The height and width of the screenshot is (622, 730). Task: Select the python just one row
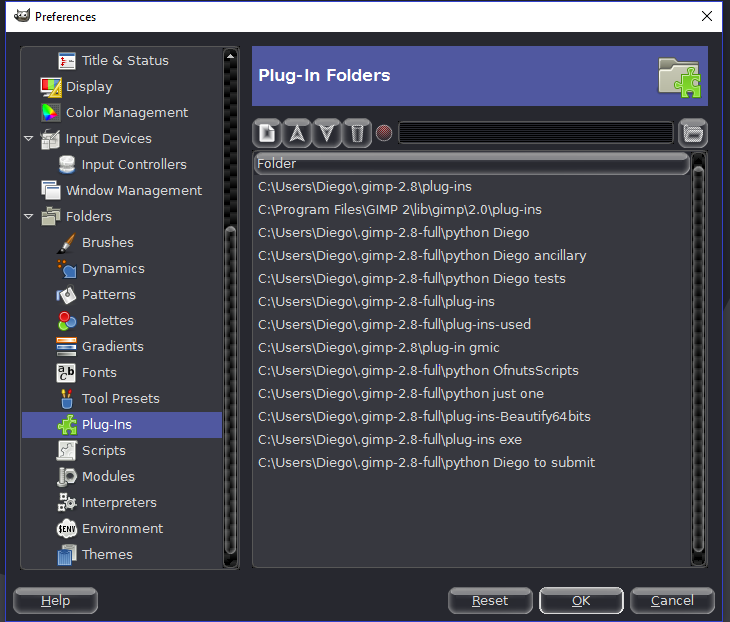tap(472, 394)
